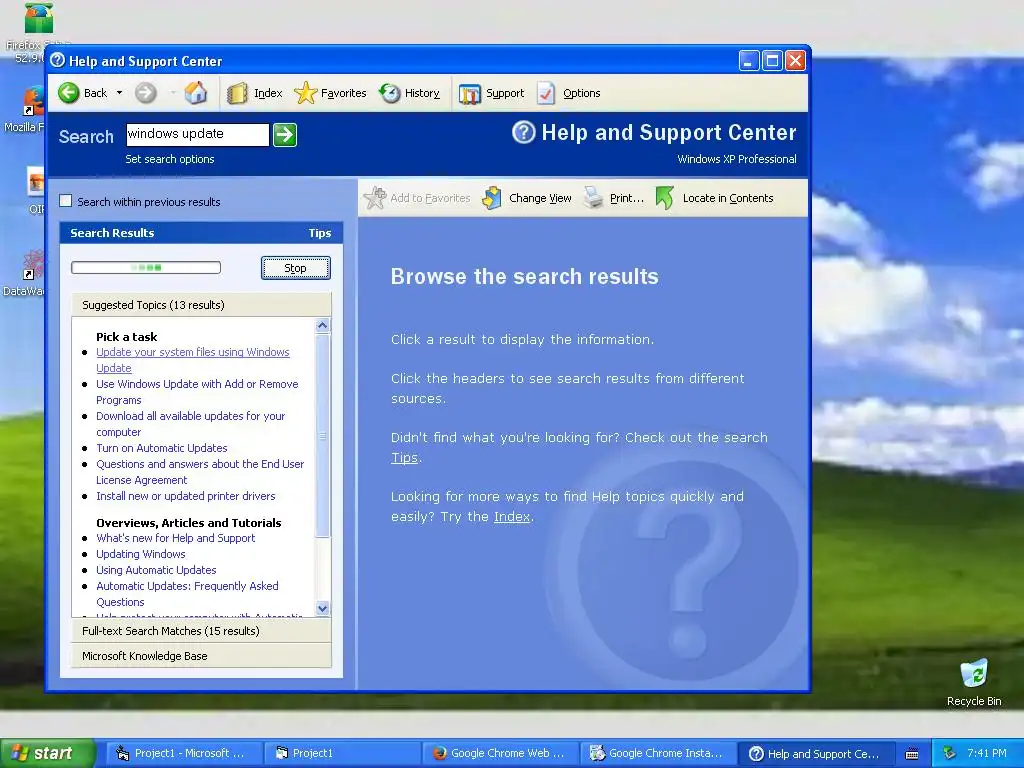1024x768 pixels.
Task: Open Update your system files using Windows Update
Action: [x=193, y=360]
